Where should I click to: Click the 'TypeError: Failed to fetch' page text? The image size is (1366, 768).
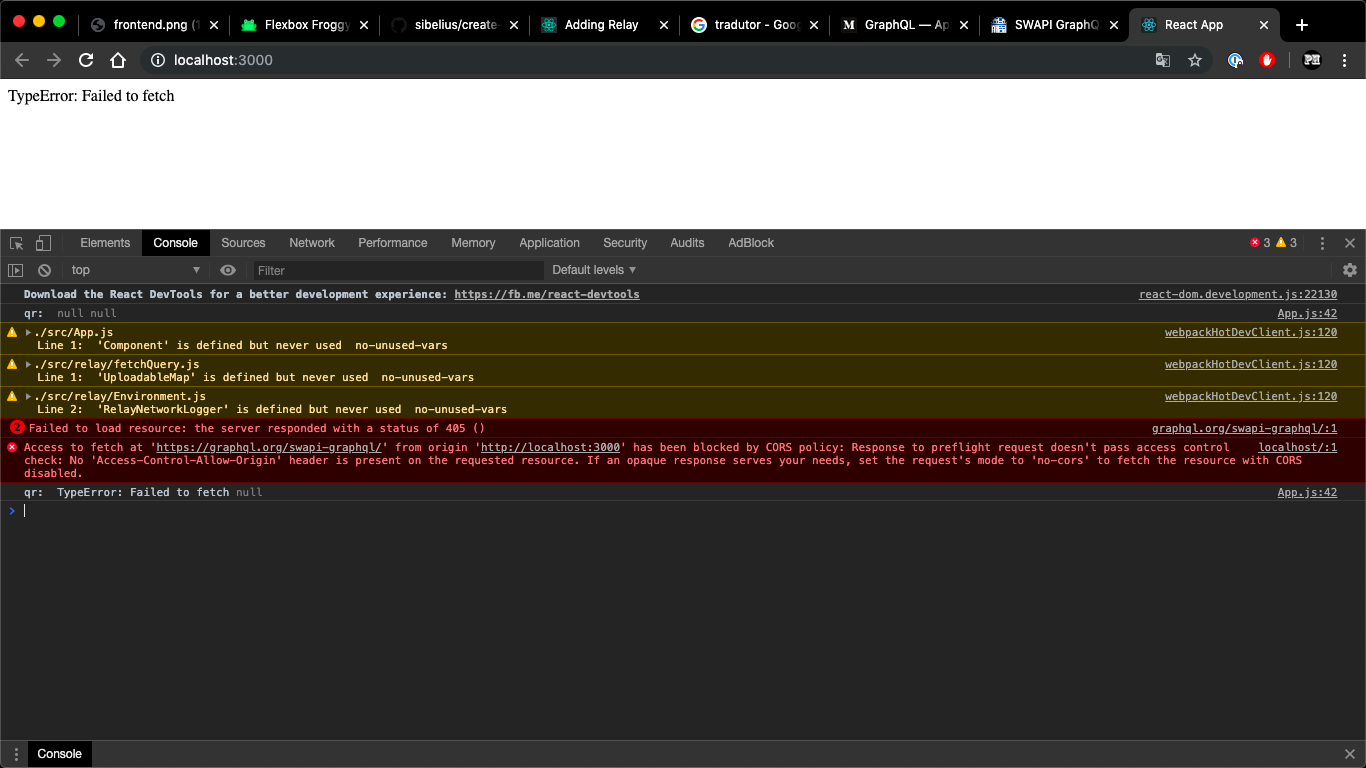coord(91,96)
